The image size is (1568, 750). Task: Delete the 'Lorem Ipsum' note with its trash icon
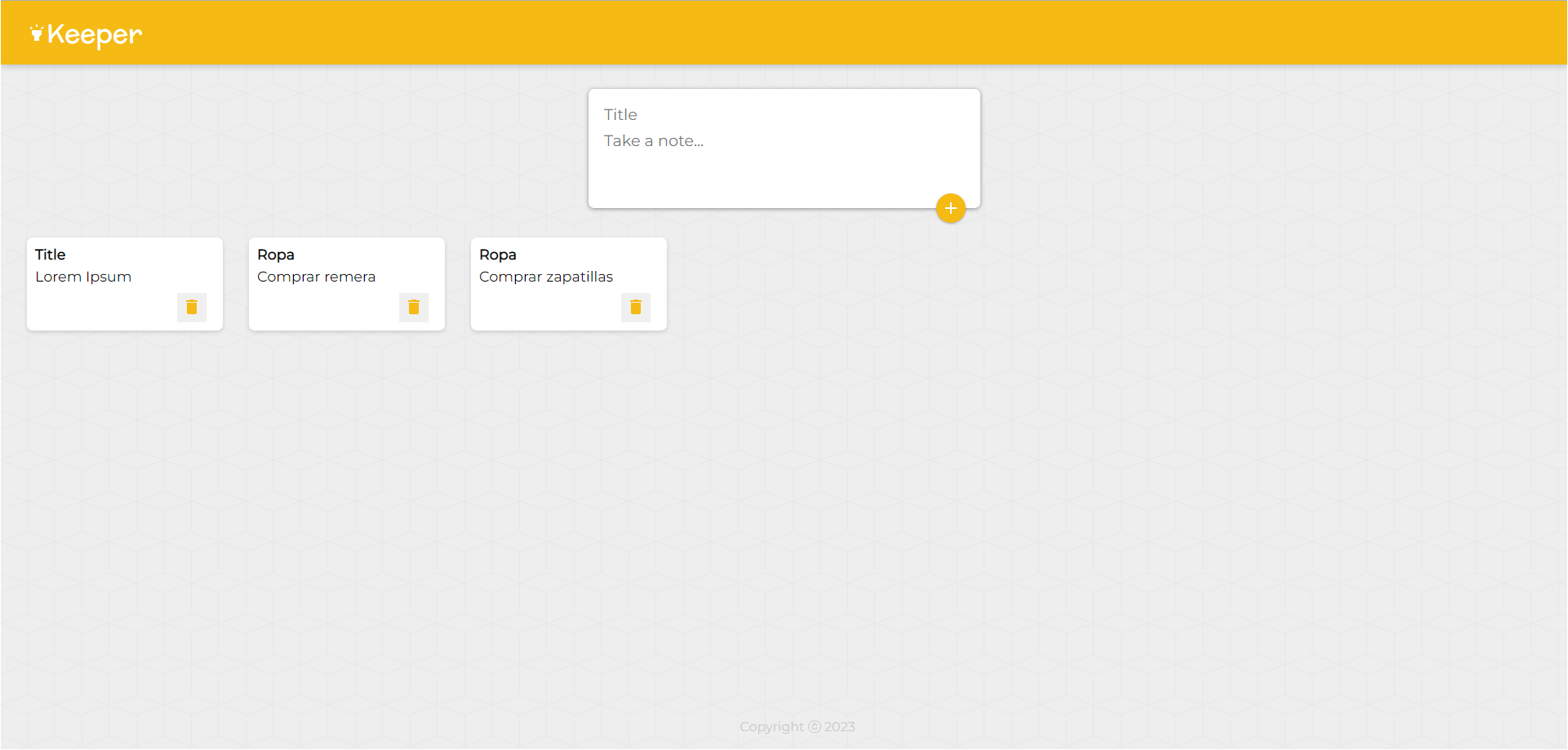192,307
